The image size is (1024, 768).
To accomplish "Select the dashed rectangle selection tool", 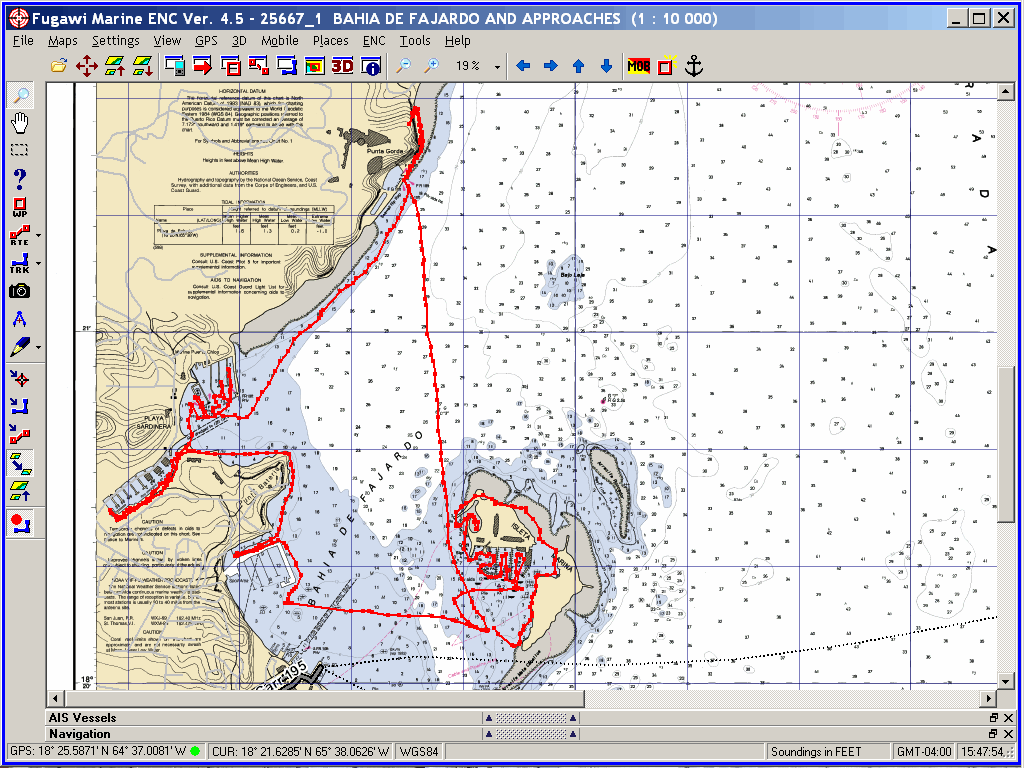I will [21, 150].
